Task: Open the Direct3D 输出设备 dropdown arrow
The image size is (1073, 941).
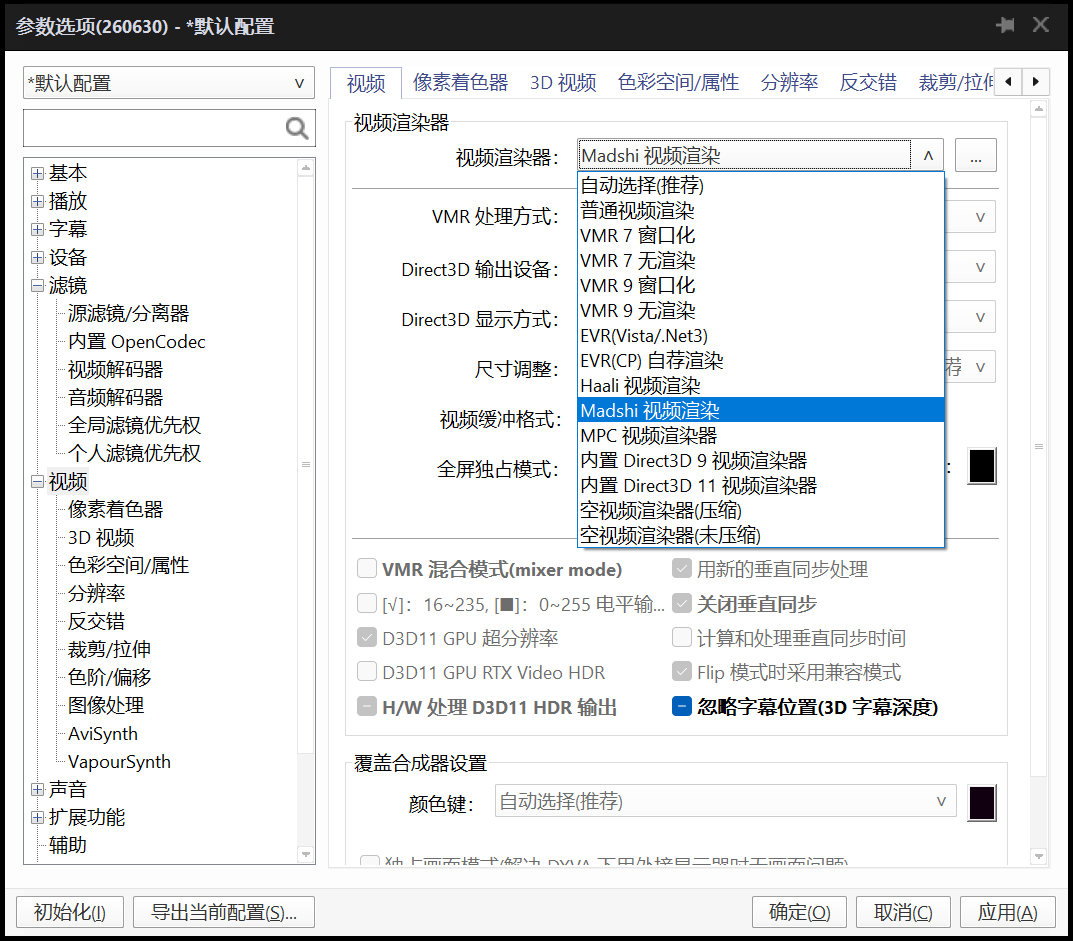Action: (980, 268)
